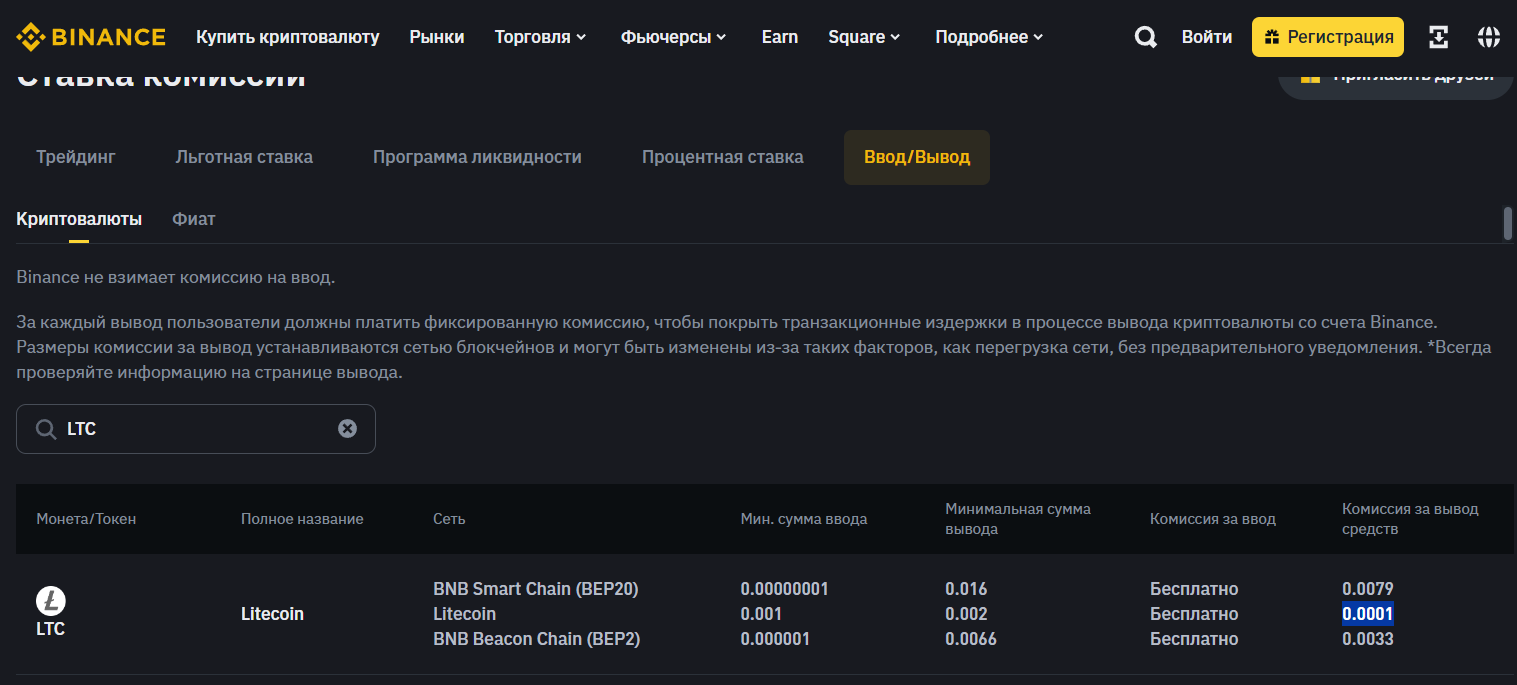Click the Мин. сумма ввода header

tap(804, 519)
